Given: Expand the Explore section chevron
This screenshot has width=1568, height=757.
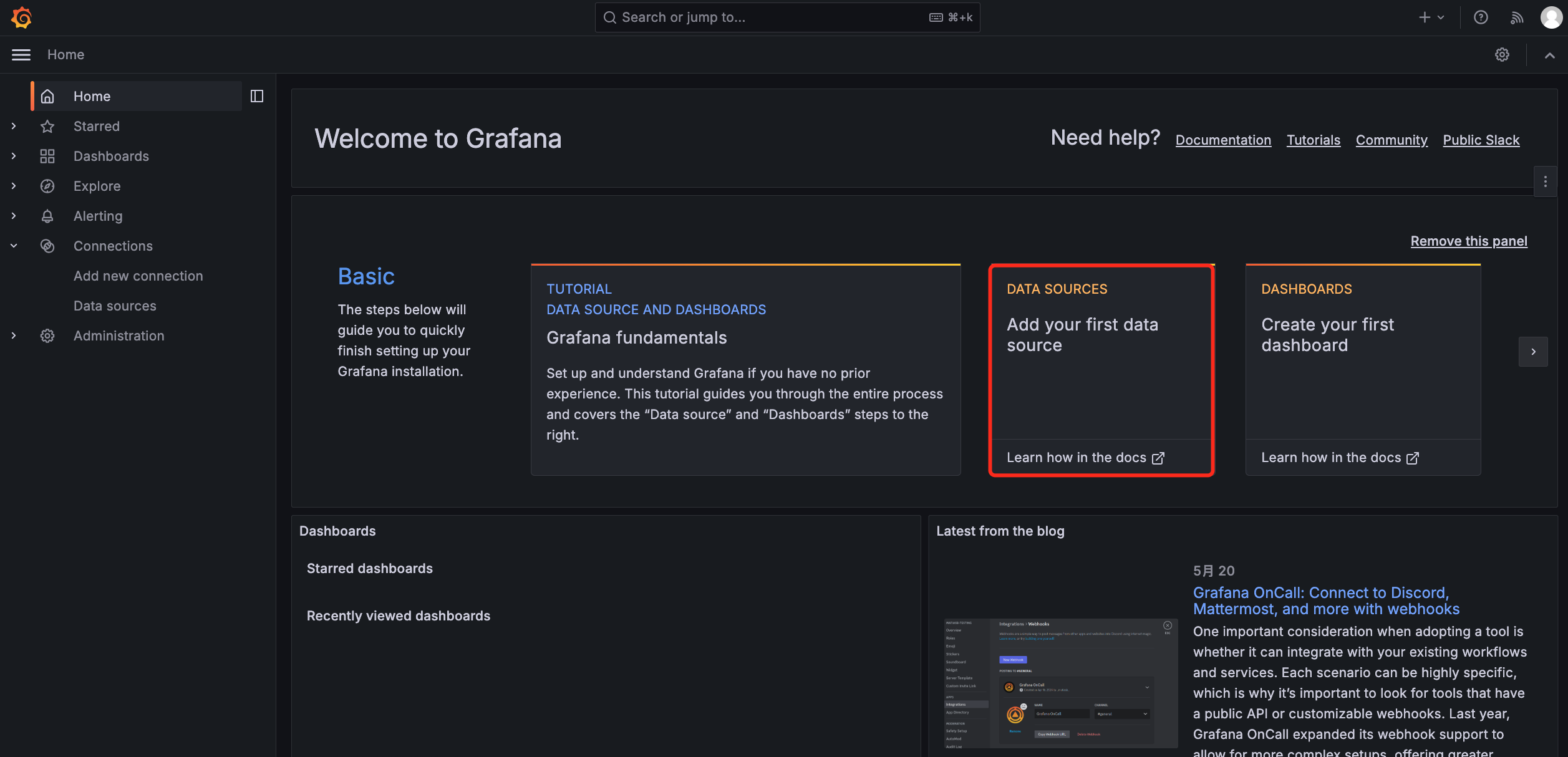Looking at the screenshot, I should 14,186.
